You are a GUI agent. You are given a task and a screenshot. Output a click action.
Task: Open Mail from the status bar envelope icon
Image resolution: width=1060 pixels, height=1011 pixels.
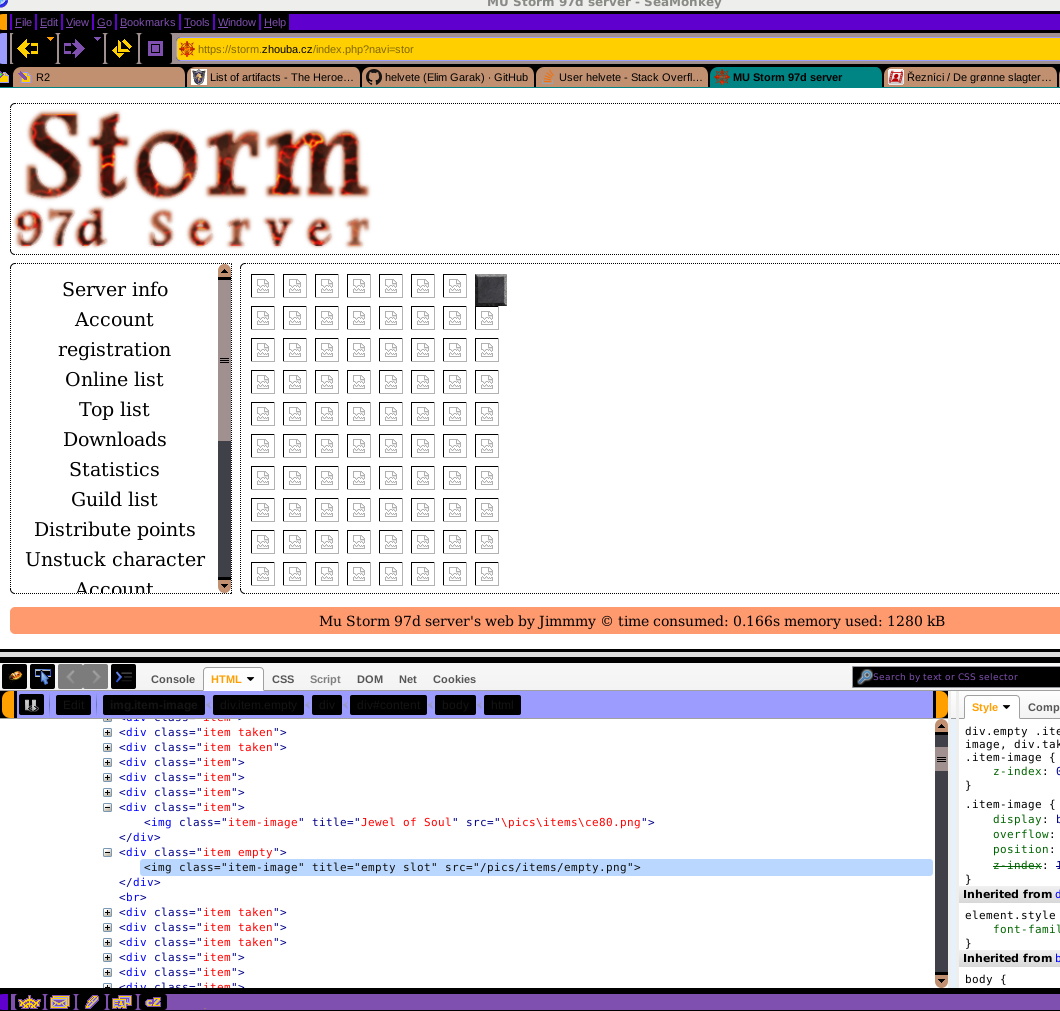59,1001
